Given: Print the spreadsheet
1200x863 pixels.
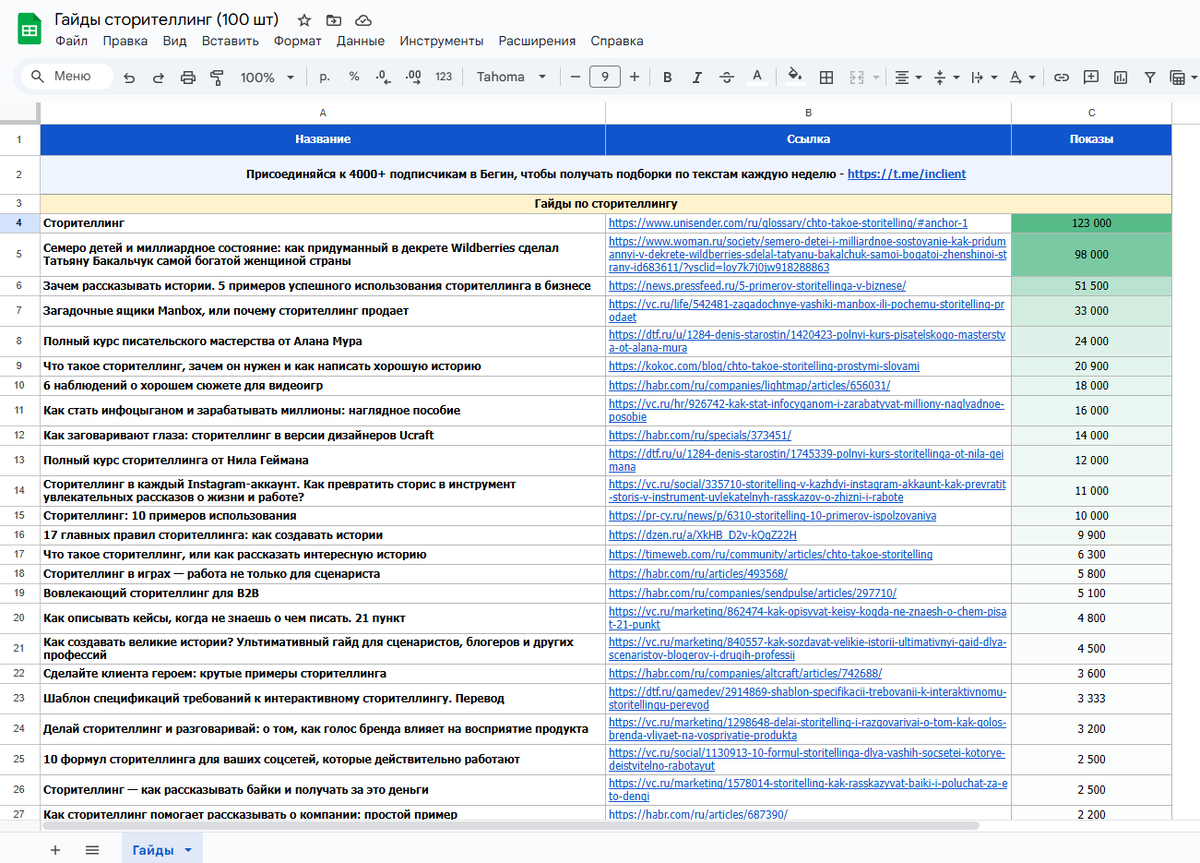Looking at the screenshot, I should point(187,77).
